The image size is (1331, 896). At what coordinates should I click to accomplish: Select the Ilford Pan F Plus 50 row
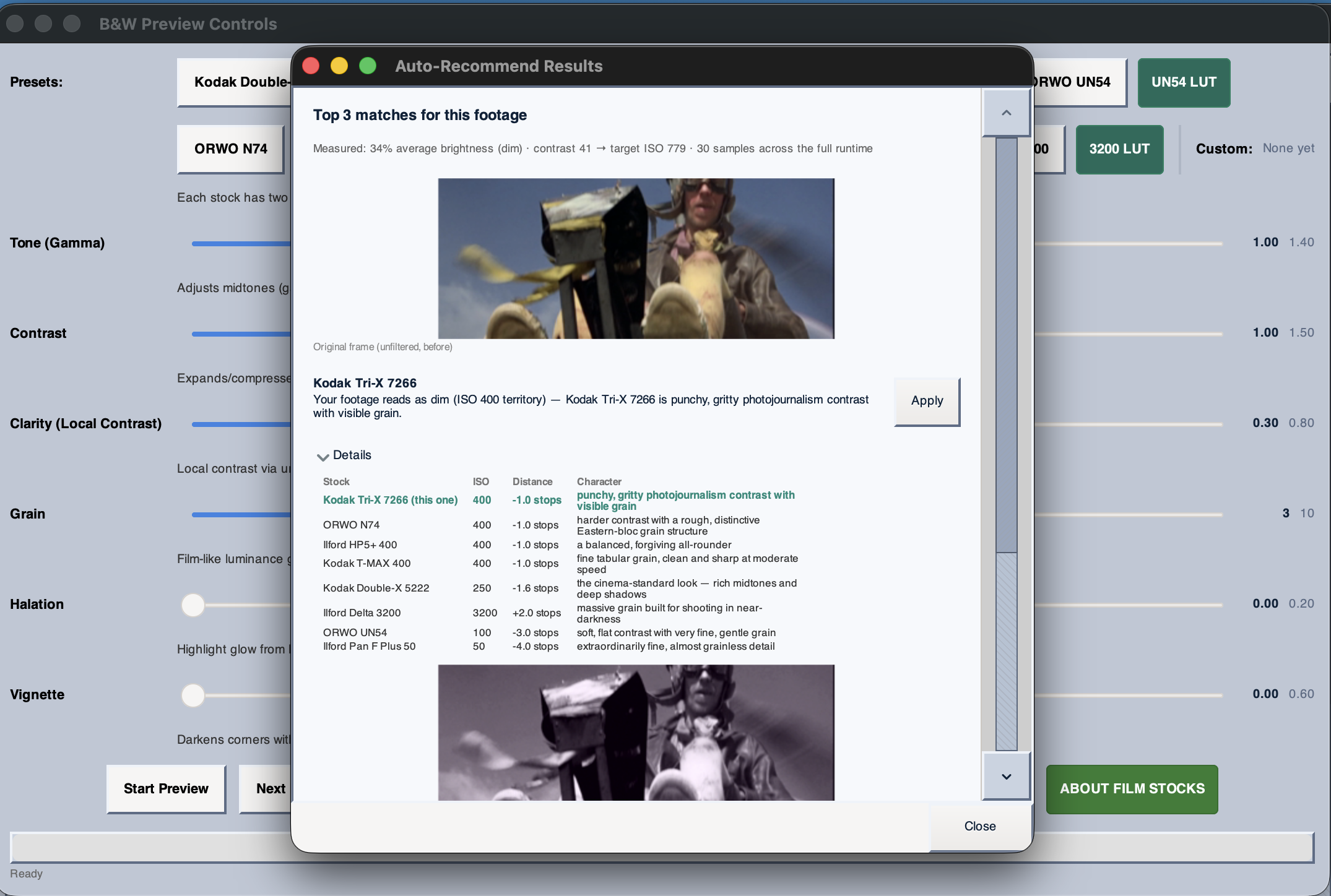click(x=560, y=646)
